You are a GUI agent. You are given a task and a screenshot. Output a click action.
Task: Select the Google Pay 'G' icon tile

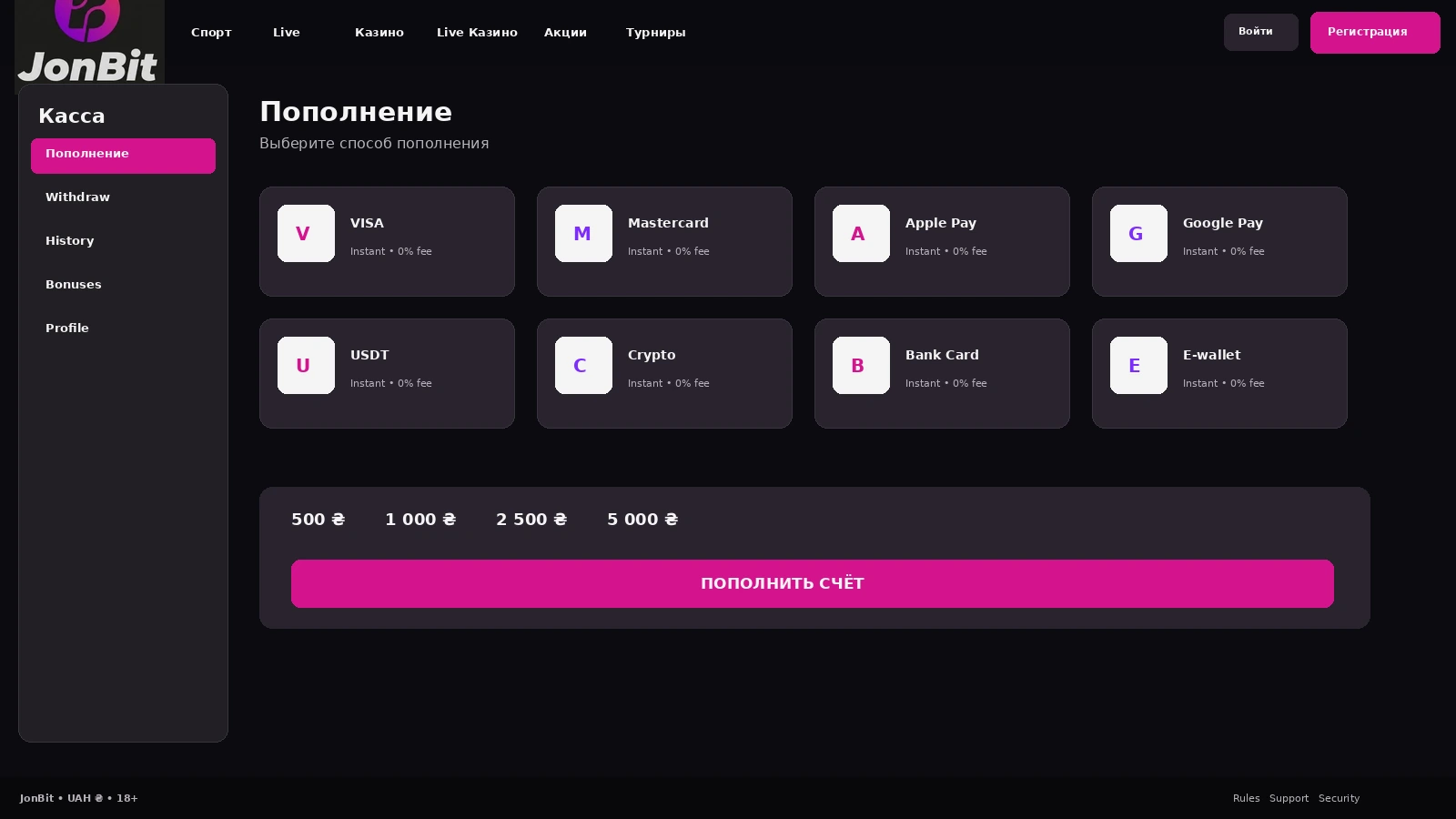click(1138, 234)
